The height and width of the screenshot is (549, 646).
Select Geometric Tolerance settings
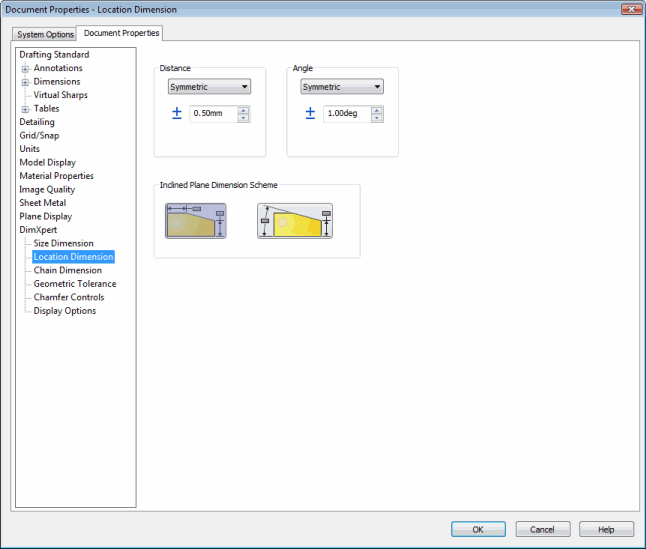(75, 284)
